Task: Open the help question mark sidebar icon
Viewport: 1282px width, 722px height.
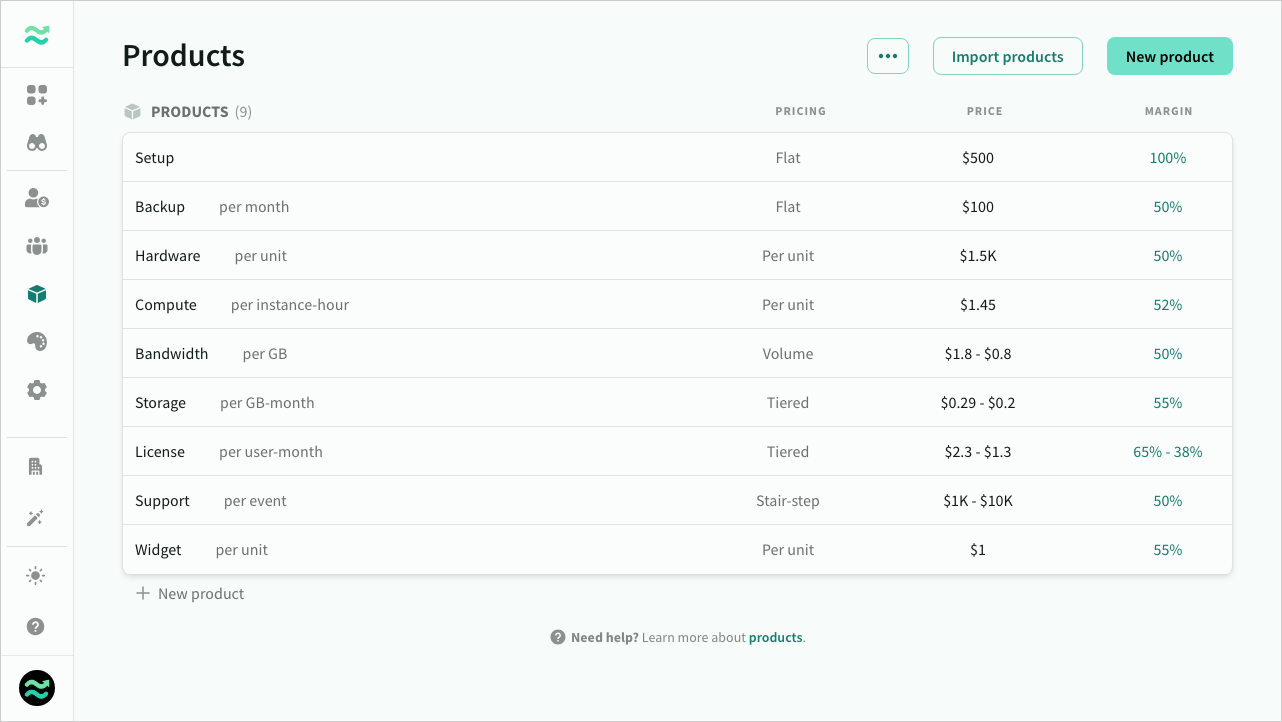Action: click(37, 627)
